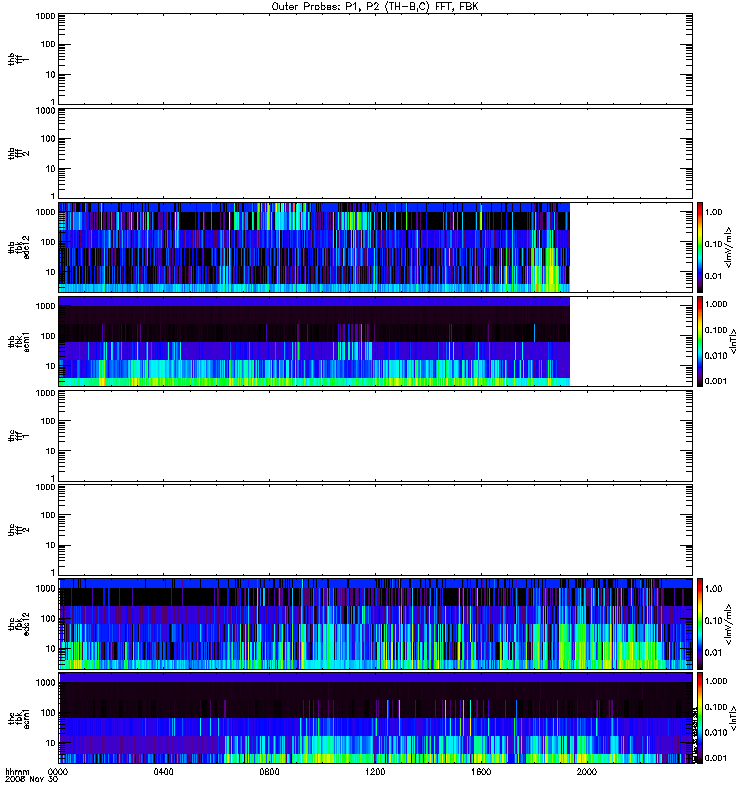Click inside the thb fbk edc12 spectrogram

pos(314,247)
